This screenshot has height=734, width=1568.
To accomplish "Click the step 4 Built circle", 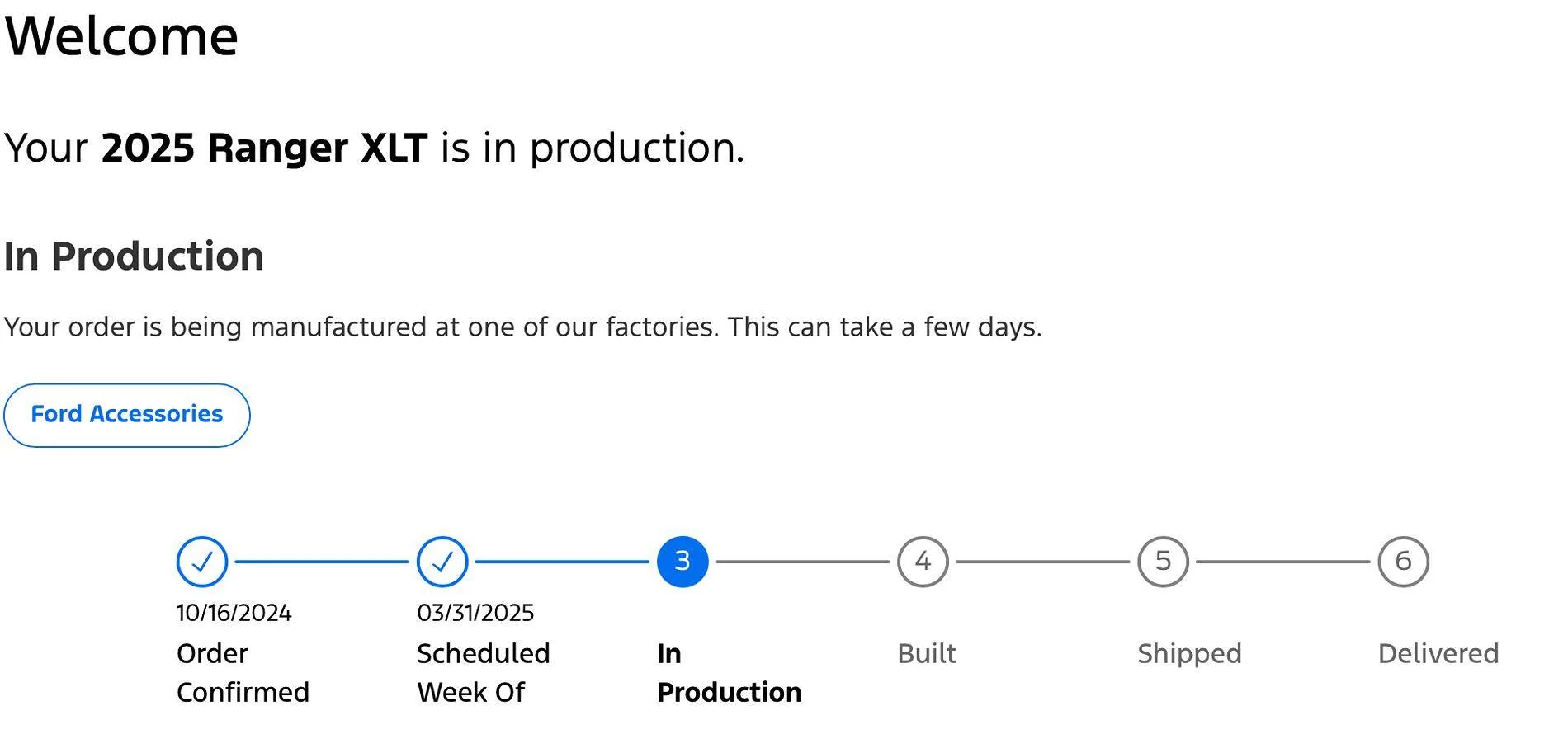I will tap(923, 562).
